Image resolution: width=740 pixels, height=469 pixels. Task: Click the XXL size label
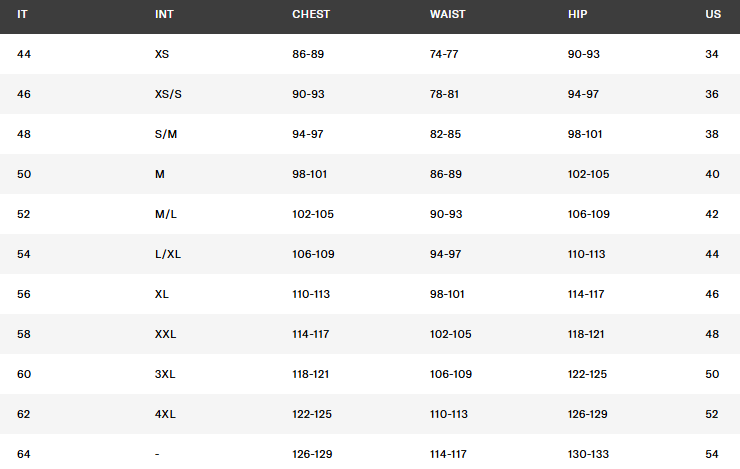(165, 334)
